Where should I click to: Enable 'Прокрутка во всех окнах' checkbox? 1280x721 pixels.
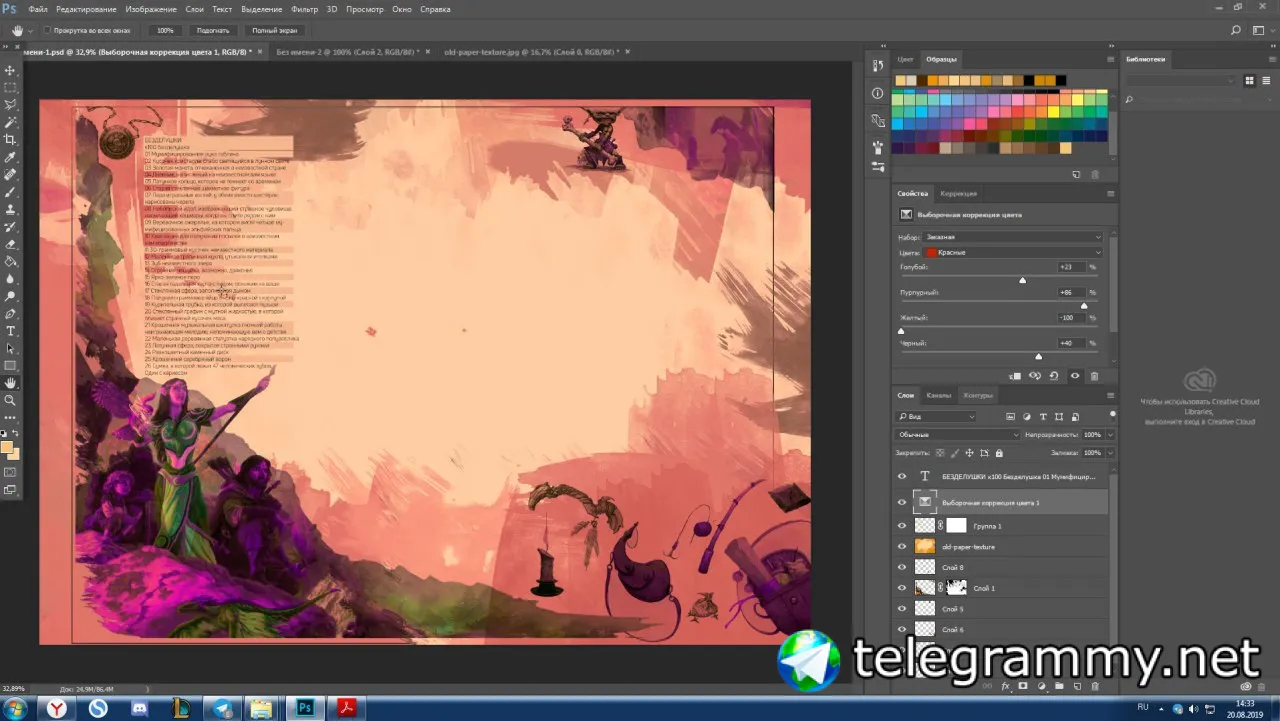click(x=47, y=30)
